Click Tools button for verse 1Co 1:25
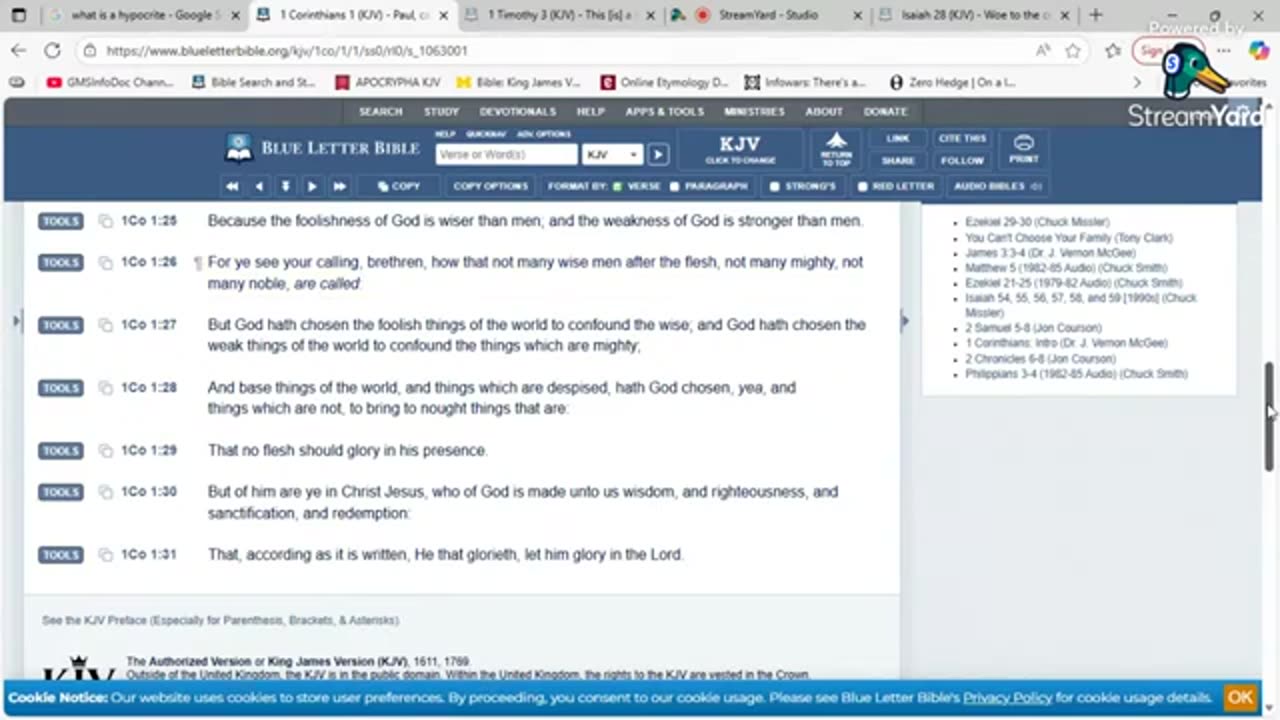 tap(61, 221)
